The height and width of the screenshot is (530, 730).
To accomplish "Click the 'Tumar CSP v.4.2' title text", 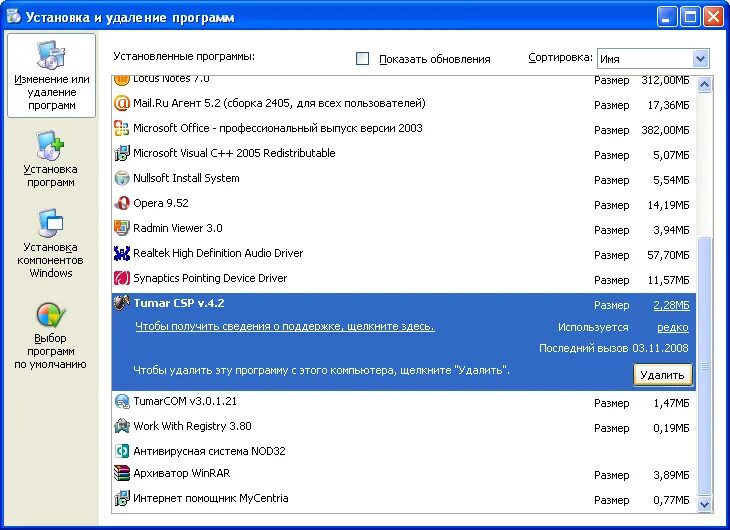I will [179, 303].
